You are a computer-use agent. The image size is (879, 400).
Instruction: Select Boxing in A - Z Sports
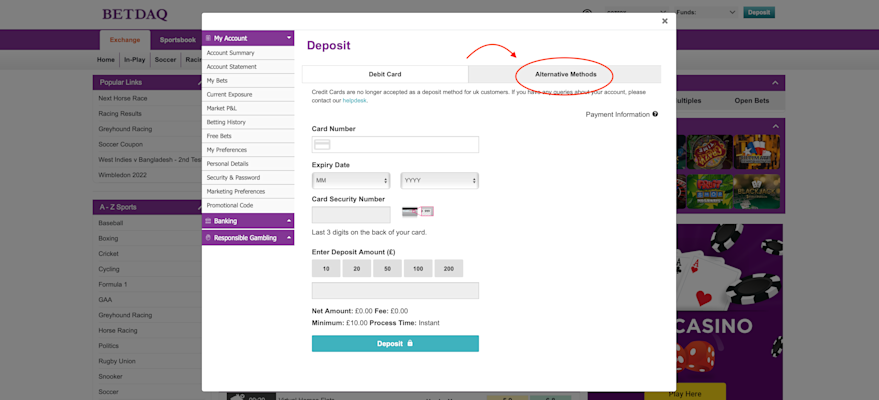click(108, 239)
